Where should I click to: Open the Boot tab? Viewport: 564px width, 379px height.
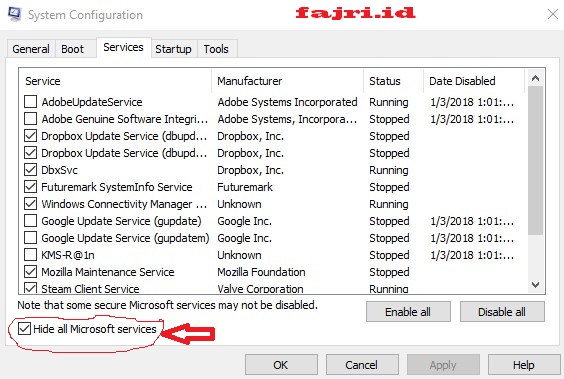pyautogui.click(x=72, y=49)
